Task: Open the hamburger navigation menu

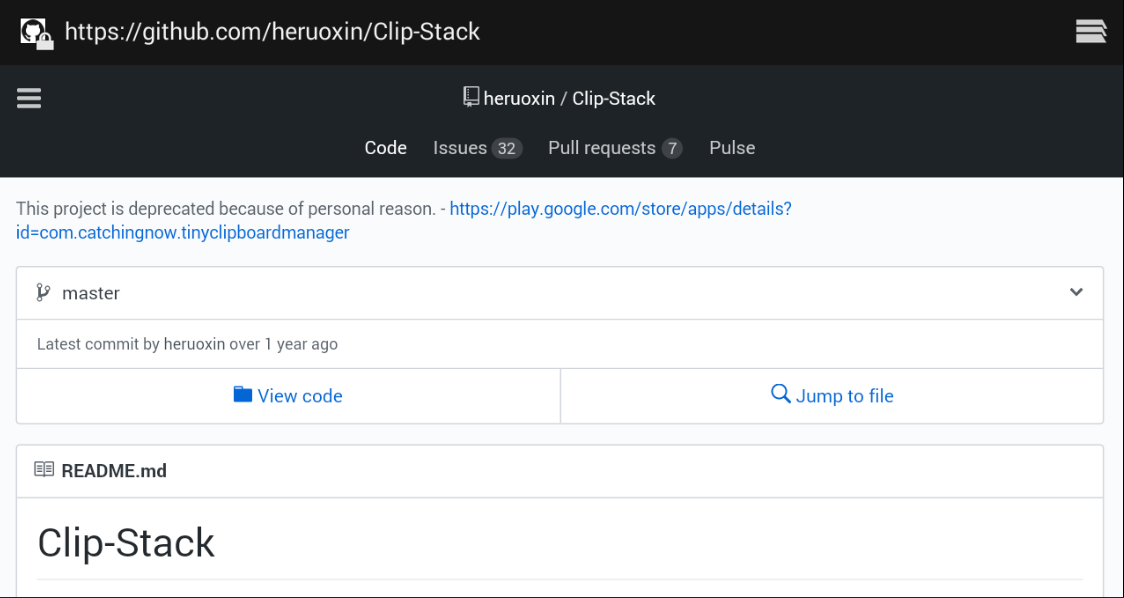Action: click(29, 98)
